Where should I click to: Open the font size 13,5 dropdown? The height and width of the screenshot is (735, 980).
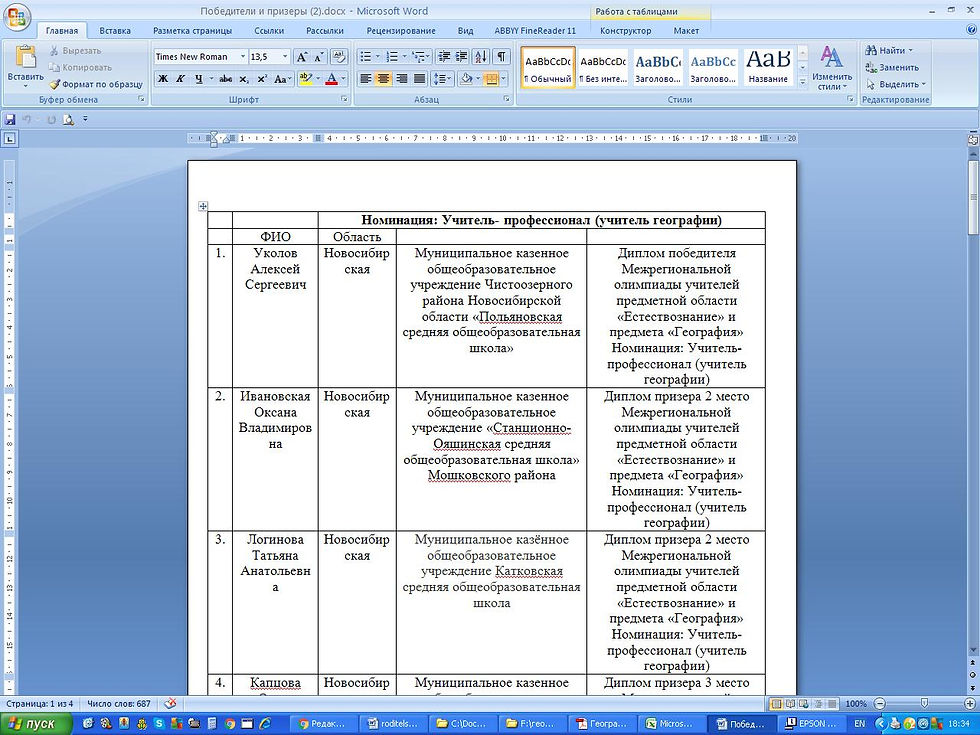coord(285,57)
